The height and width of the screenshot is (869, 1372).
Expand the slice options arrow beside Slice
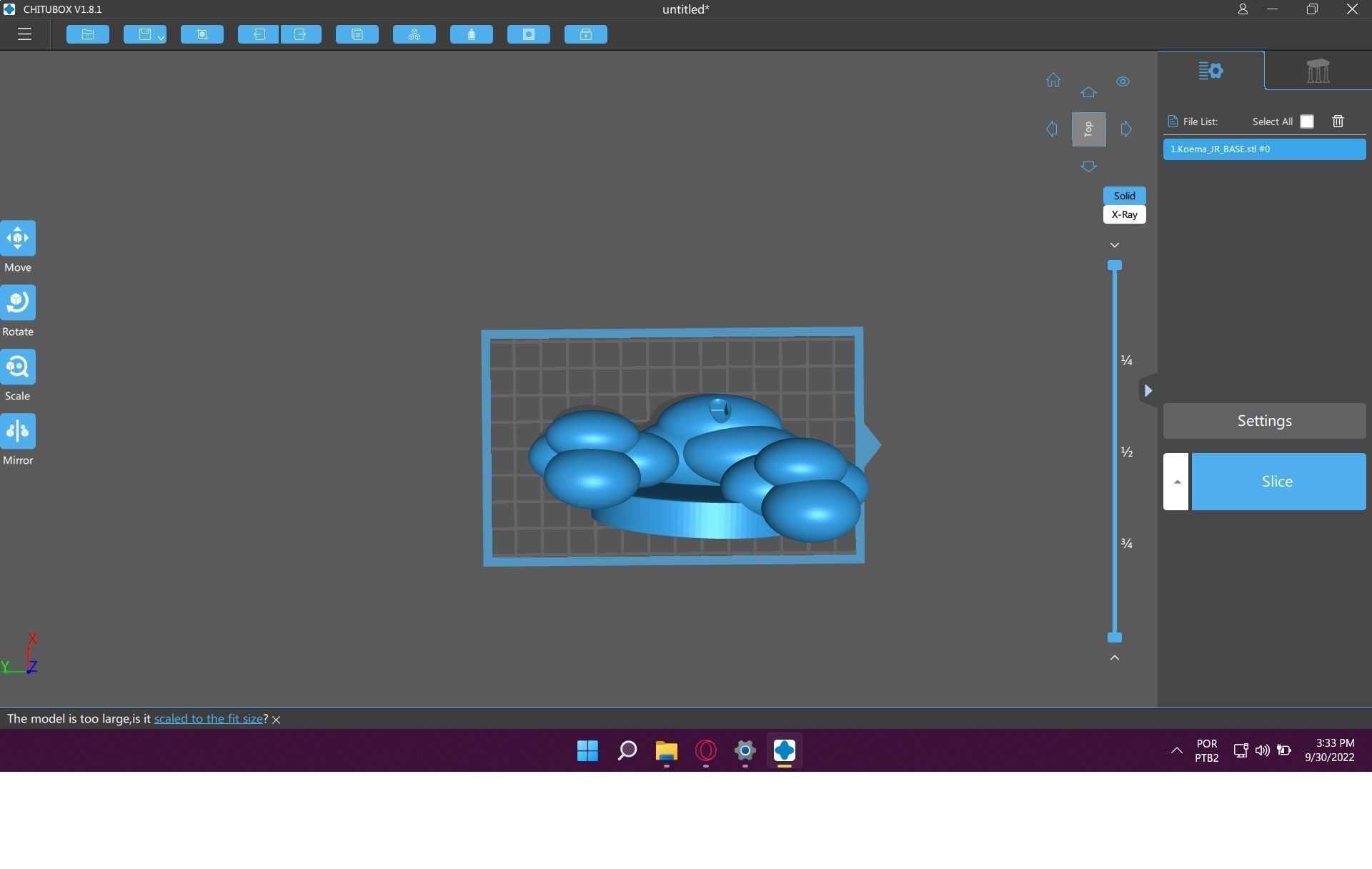[x=1176, y=482]
